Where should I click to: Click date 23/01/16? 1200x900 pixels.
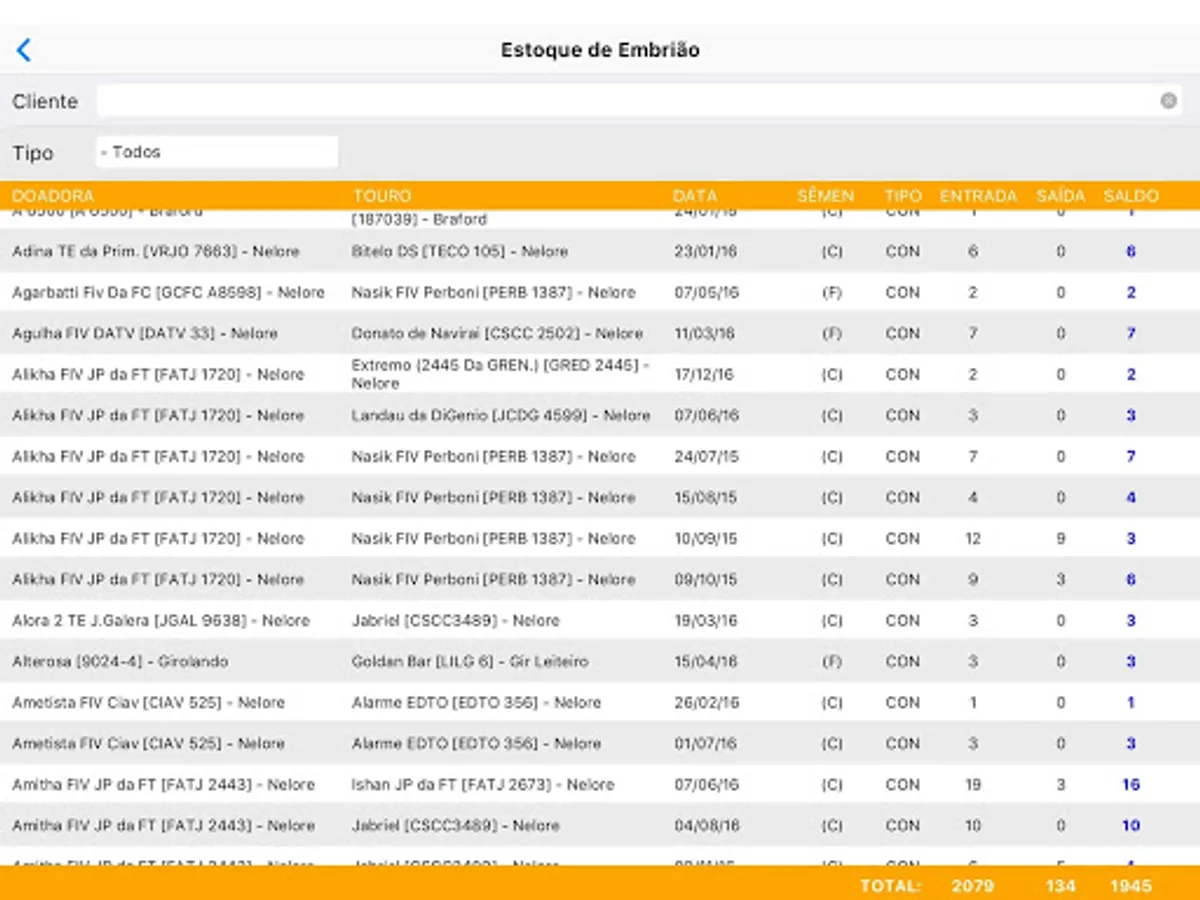(x=705, y=251)
